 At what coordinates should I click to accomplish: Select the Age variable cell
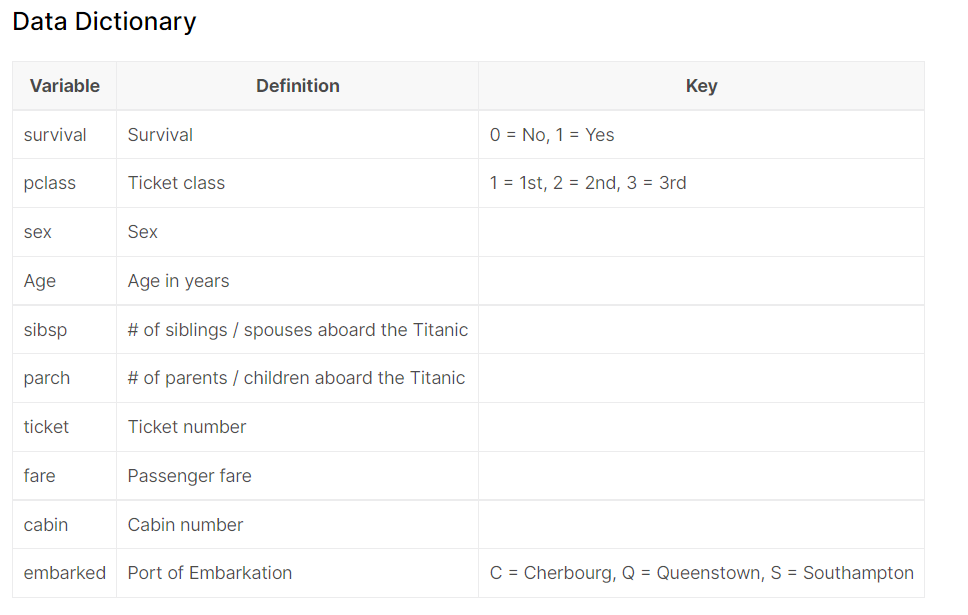coord(40,281)
